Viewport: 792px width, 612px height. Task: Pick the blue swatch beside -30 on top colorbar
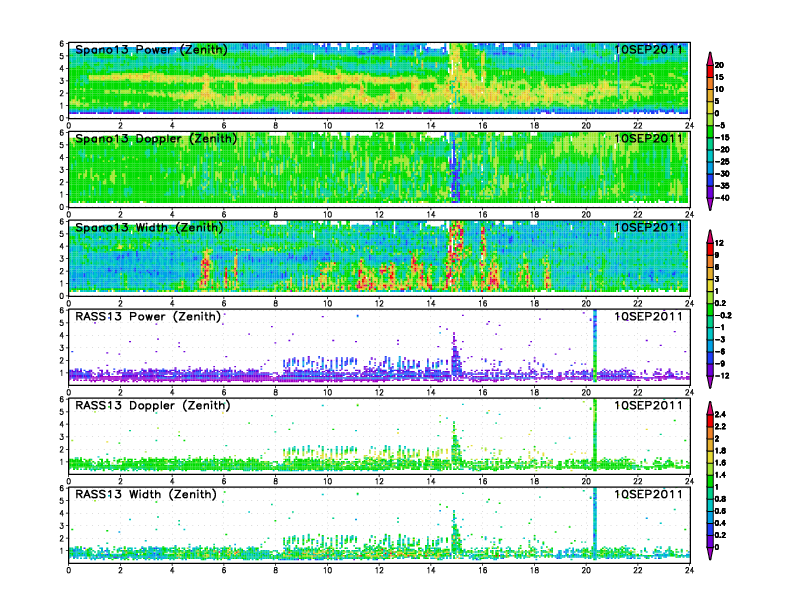click(x=710, y=180)
